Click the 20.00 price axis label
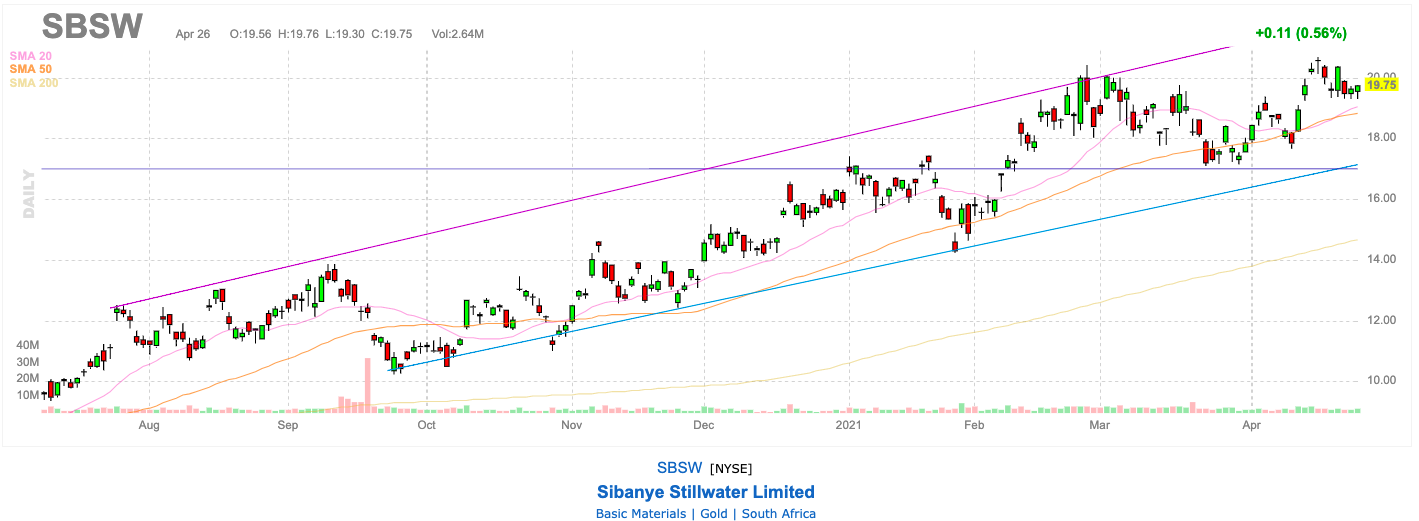This screenshot has height=521, width=1419. [1382, 76]
